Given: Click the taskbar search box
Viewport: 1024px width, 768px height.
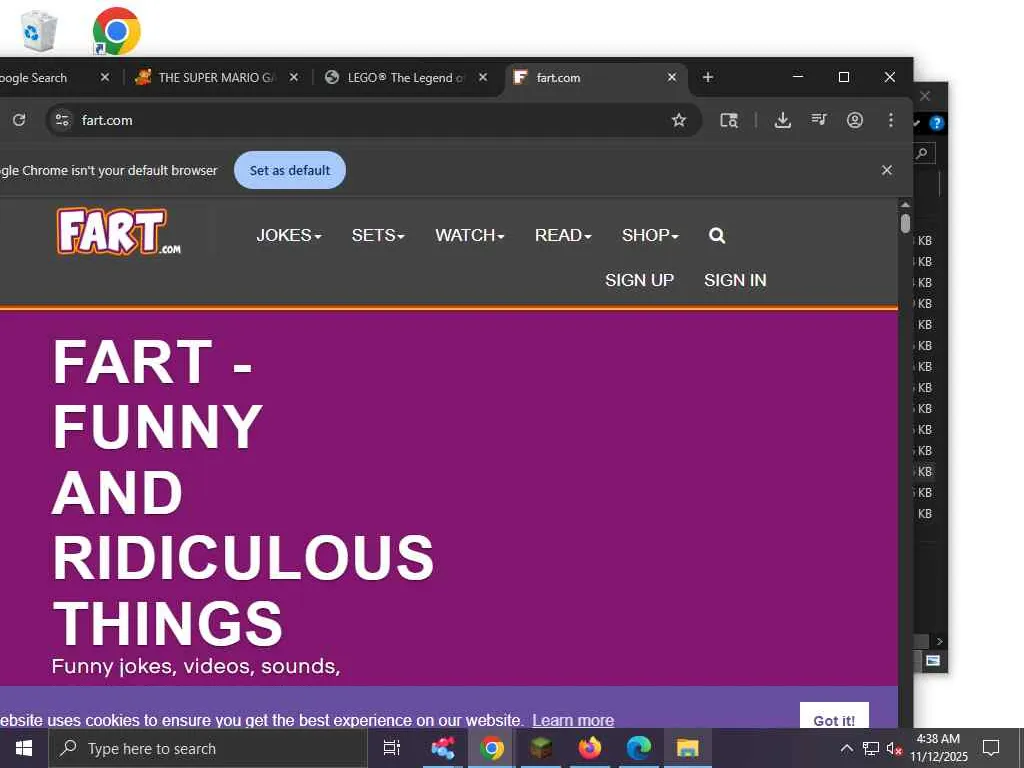Looking at the screenshot, I should [208, 748].
